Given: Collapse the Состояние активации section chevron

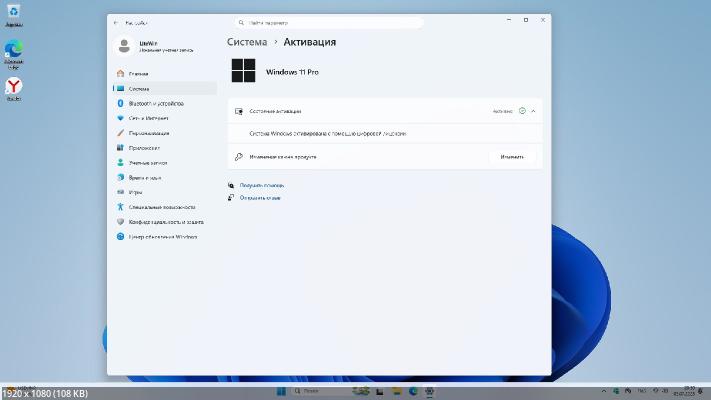Looking at the screenshot, I should [533, 111].
